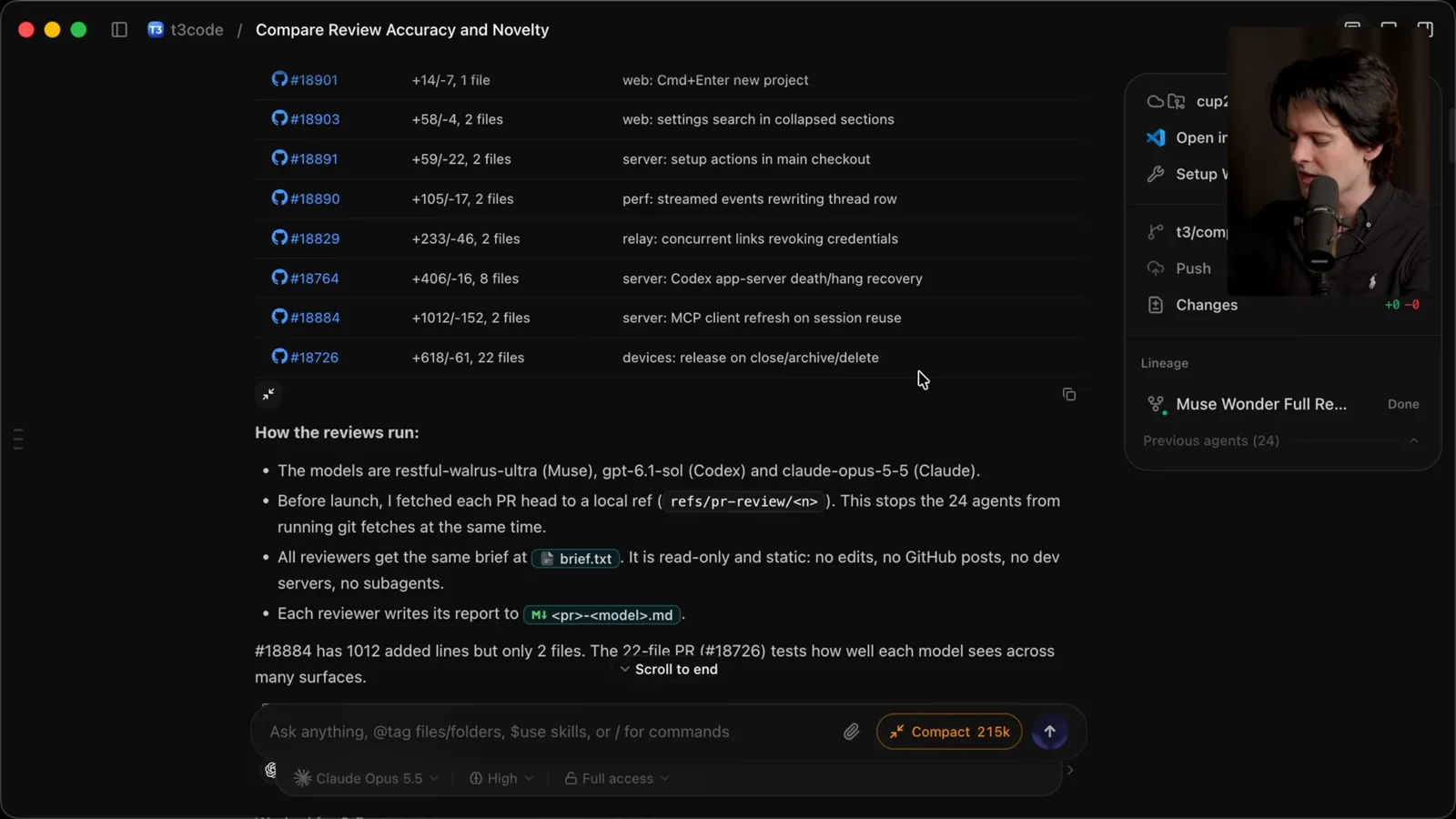This screenshot has height=819, width=1456.
Task: Click the Done status label
Action: [1403, 404]
